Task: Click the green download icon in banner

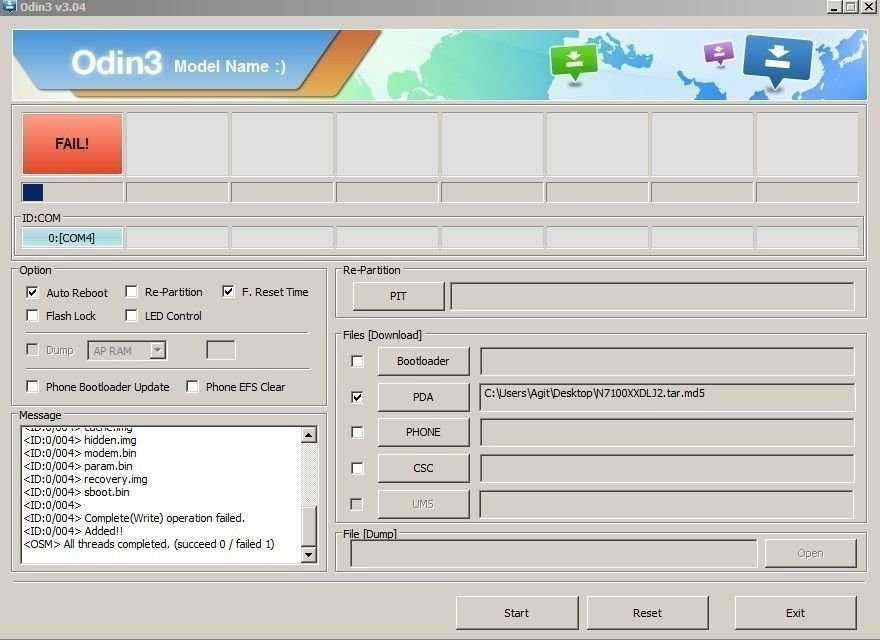Action: tap(574, 62)
